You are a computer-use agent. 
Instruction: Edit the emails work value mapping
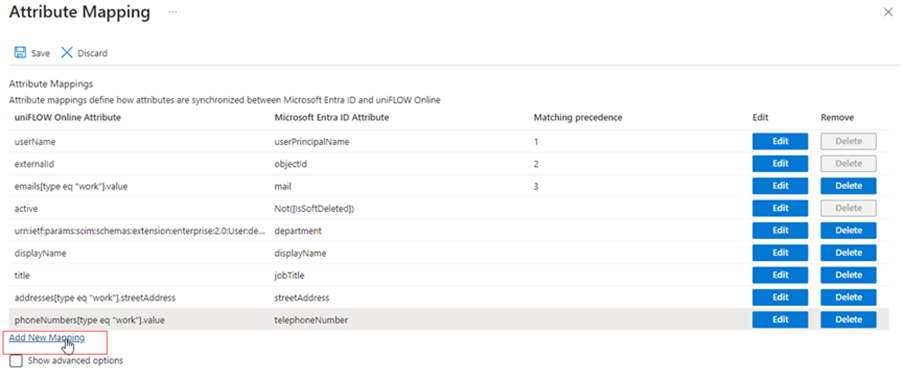coord(780,186)
